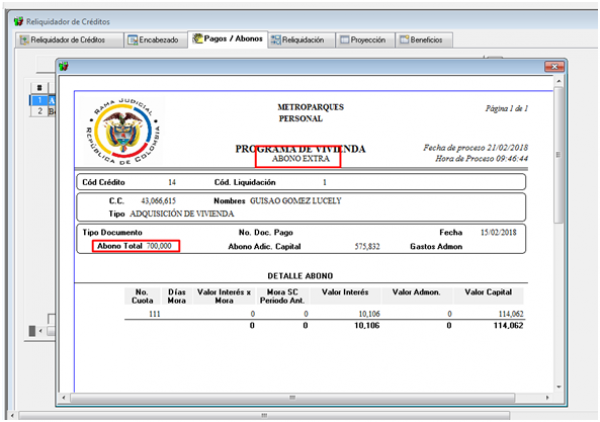Click the DETALLE ABONO section heading
Image resolution: width=600 pixels, height=422 pixels.
click(300, 276)
